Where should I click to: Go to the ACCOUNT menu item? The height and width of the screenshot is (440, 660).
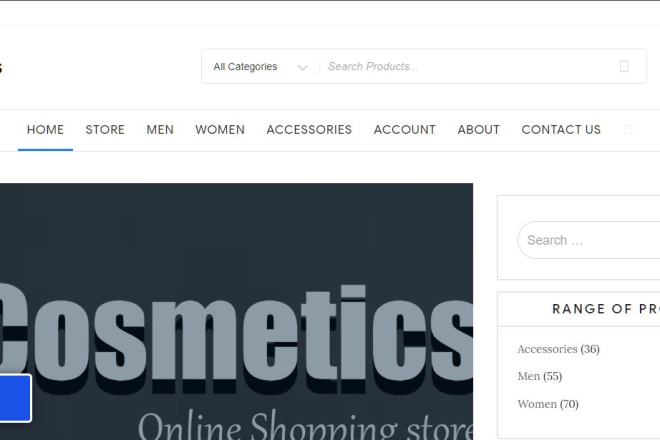click(405, 130)
